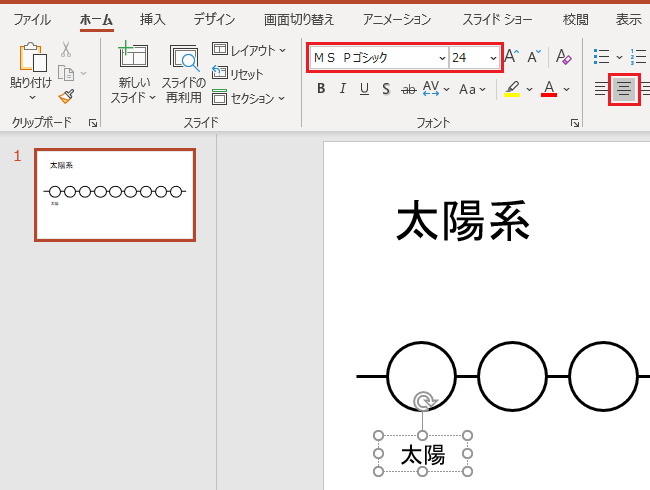
Task: Open the character spacing dropdown arrow
Action: pyautogui.click(x=446, y=89)
